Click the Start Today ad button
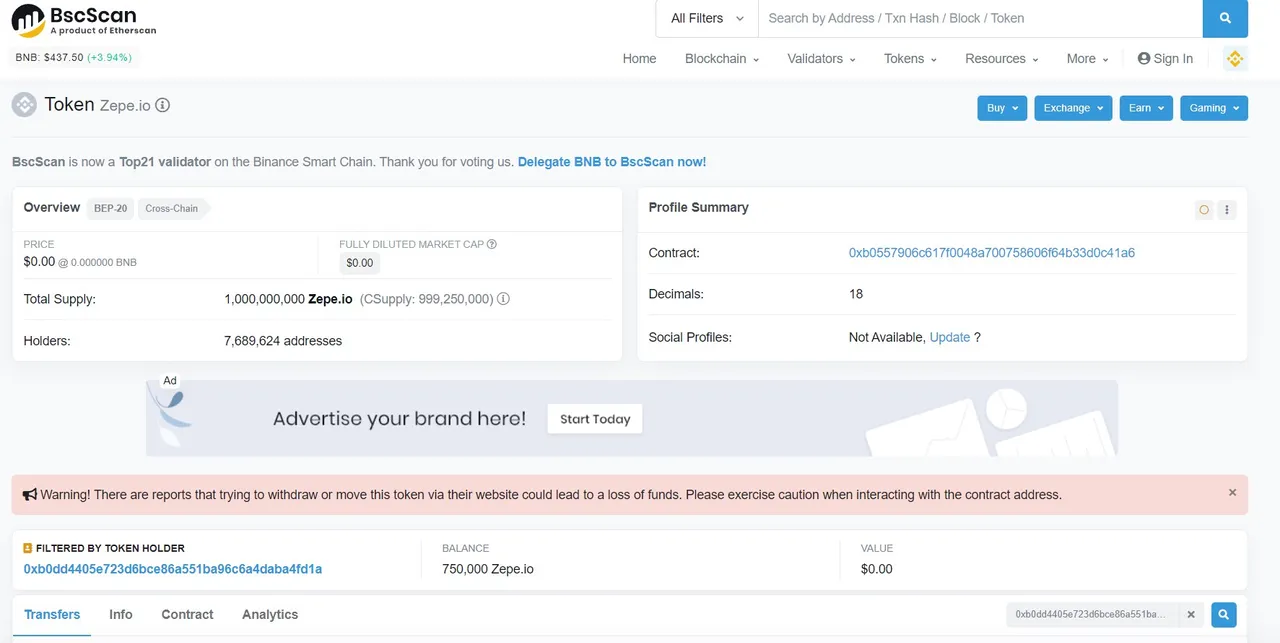This screenshot has height=643, width=1280. (x=595, y=419)
